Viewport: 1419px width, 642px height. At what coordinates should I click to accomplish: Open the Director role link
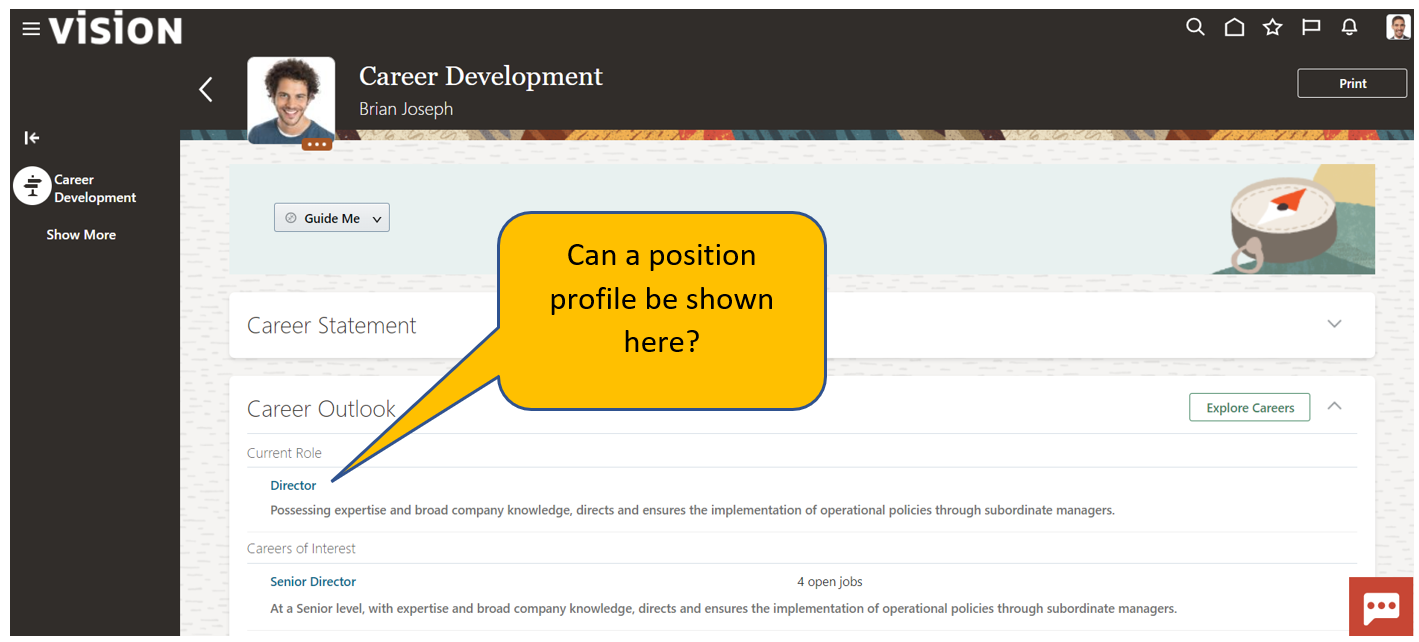[x=292, y=485]
